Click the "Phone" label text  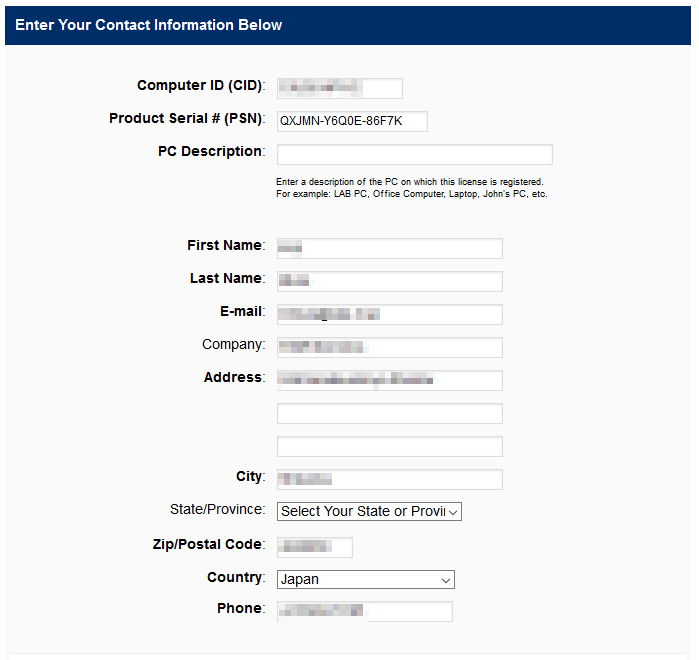(x=240, y=609)
